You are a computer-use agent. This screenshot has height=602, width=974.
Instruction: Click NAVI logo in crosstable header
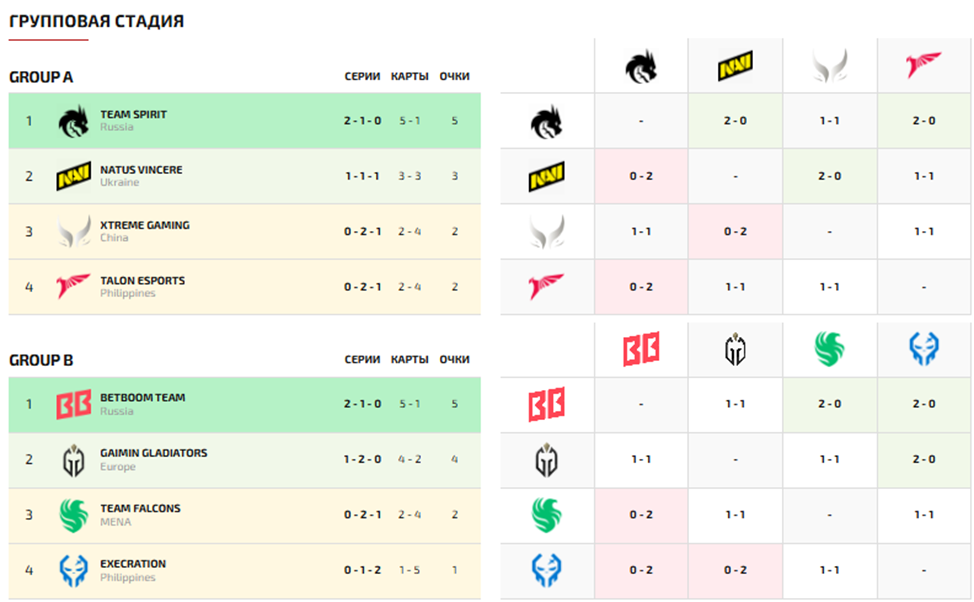click(735, 66)
